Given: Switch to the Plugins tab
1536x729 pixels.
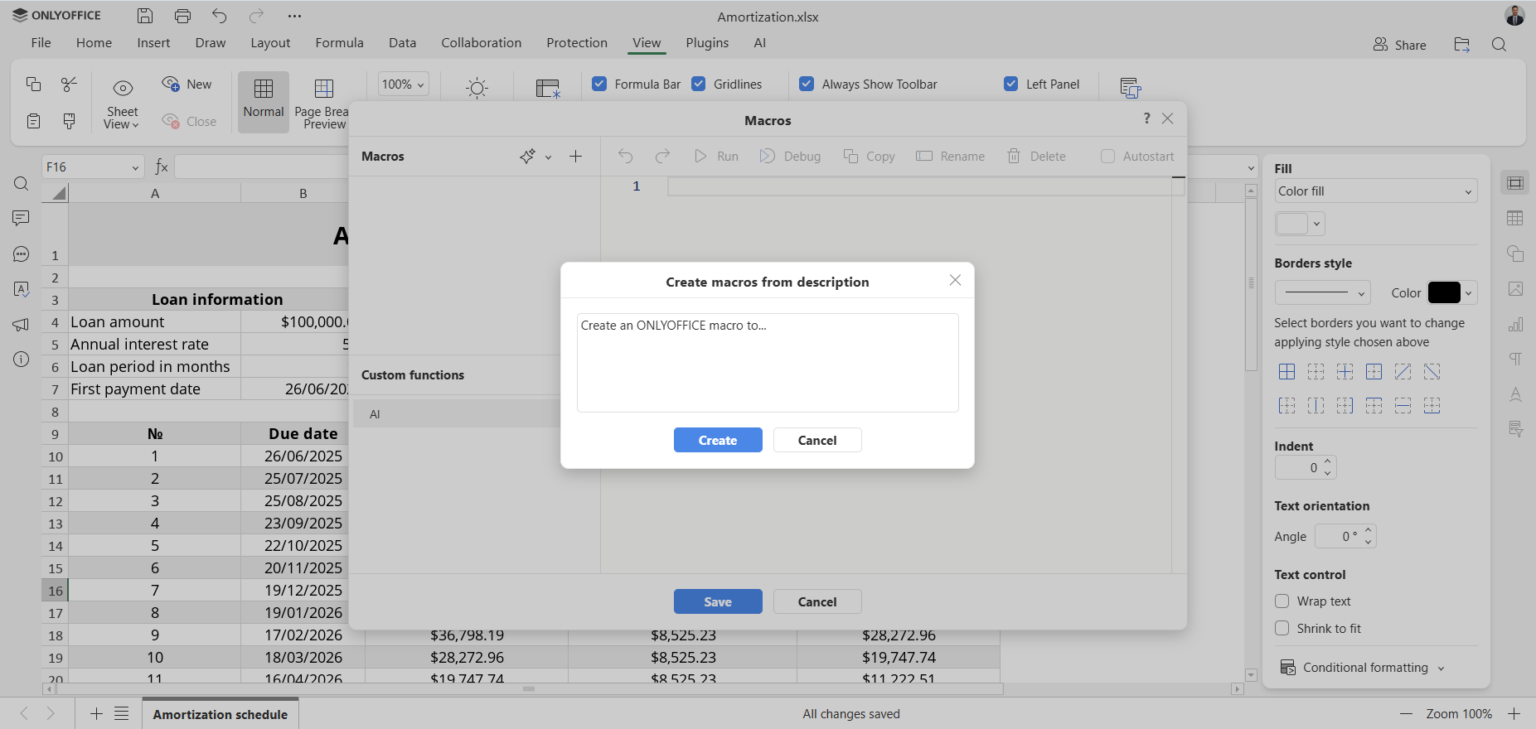Looking at the screenshot, I should (707, 43).
